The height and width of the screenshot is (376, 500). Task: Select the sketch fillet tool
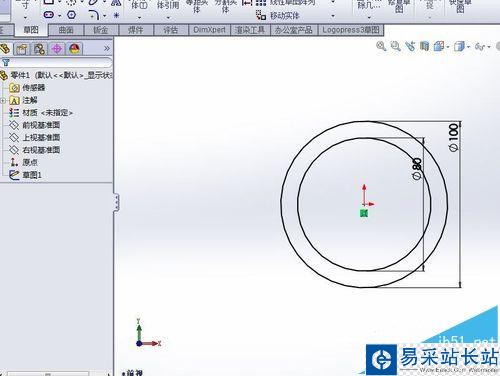[94, 15]
